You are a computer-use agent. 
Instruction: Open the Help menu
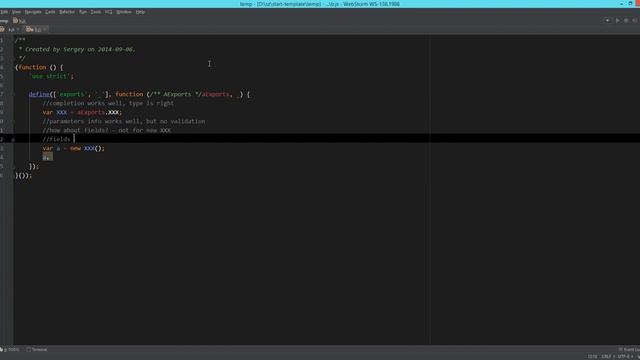[140, 12]
